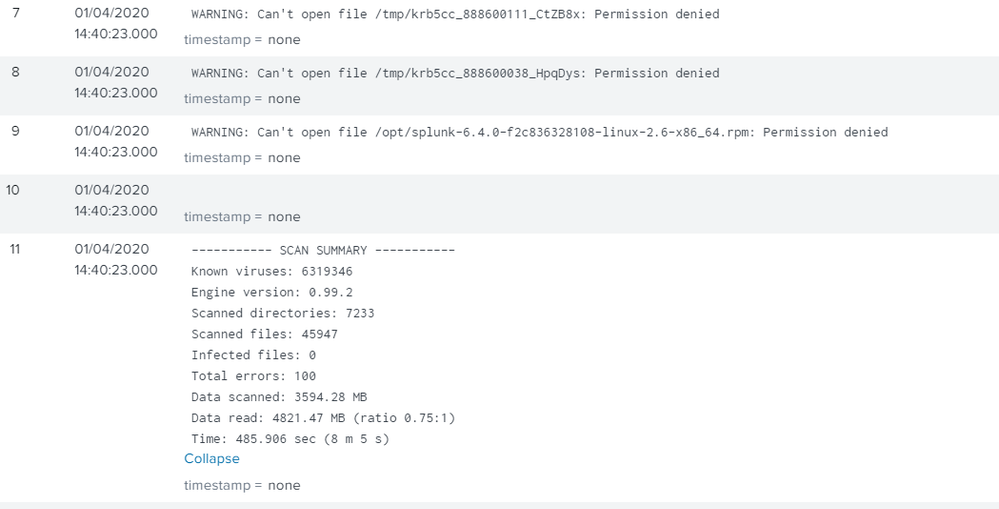Click the timestamp field value under SCAN SUMMARY
Image resolution: width=999 pixels, height=509 pixels.
(284, 486)
